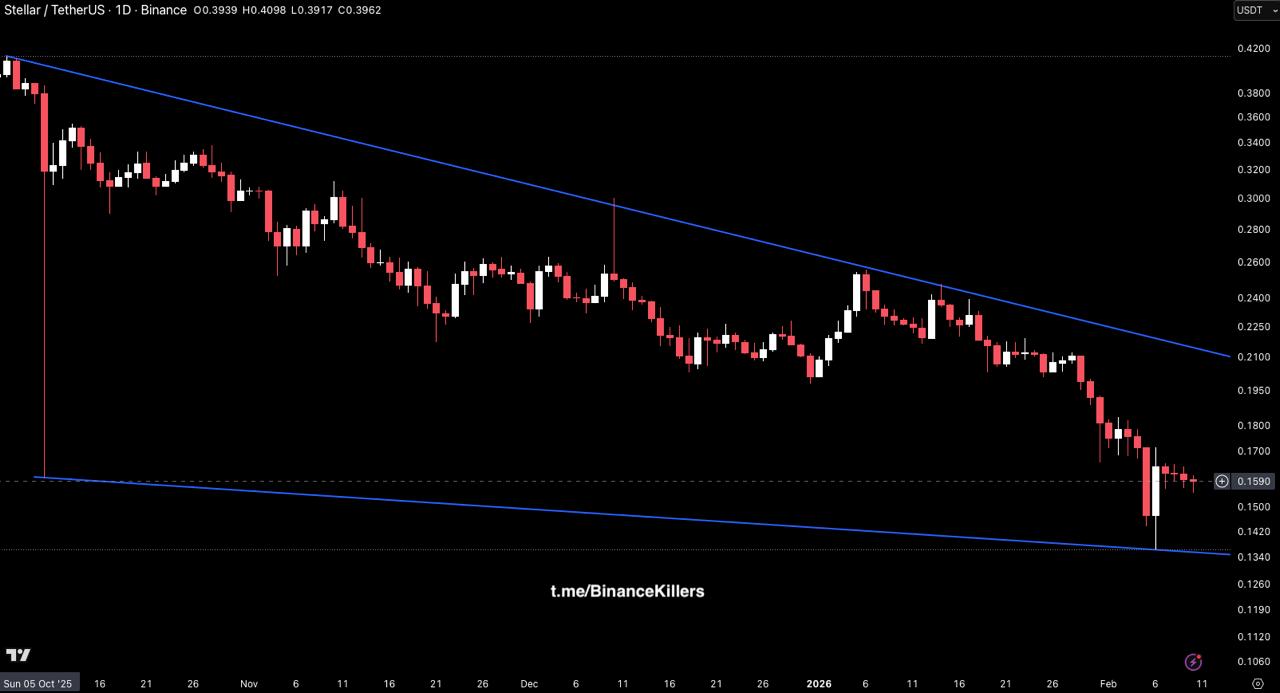The height and width of the screenshot is (693, 1280).
Task: Click the Sun 05 Oct '25 date label
Action: (x=38, y=684)
